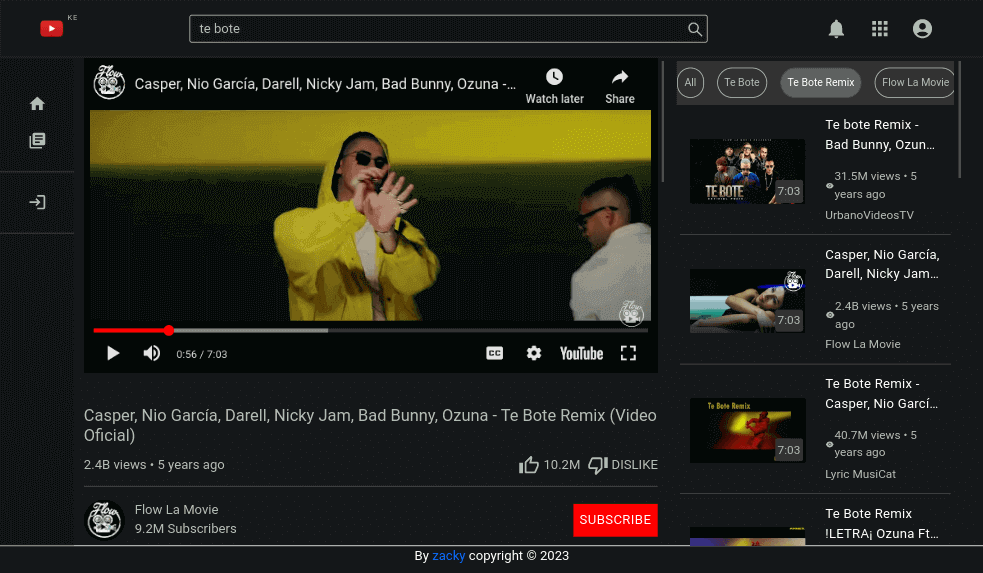The image size is (983, 573).
Task: Toggle closed captions (CC)
Action: [495, 354]
